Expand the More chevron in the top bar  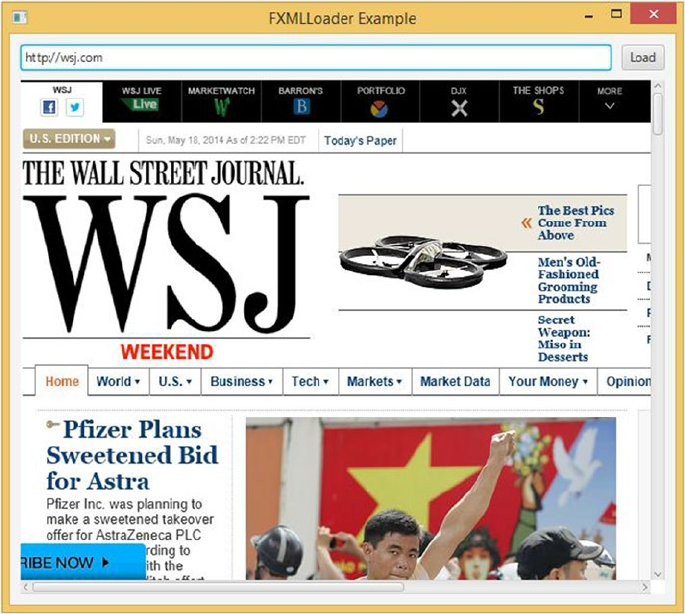[x=609, y=106]
